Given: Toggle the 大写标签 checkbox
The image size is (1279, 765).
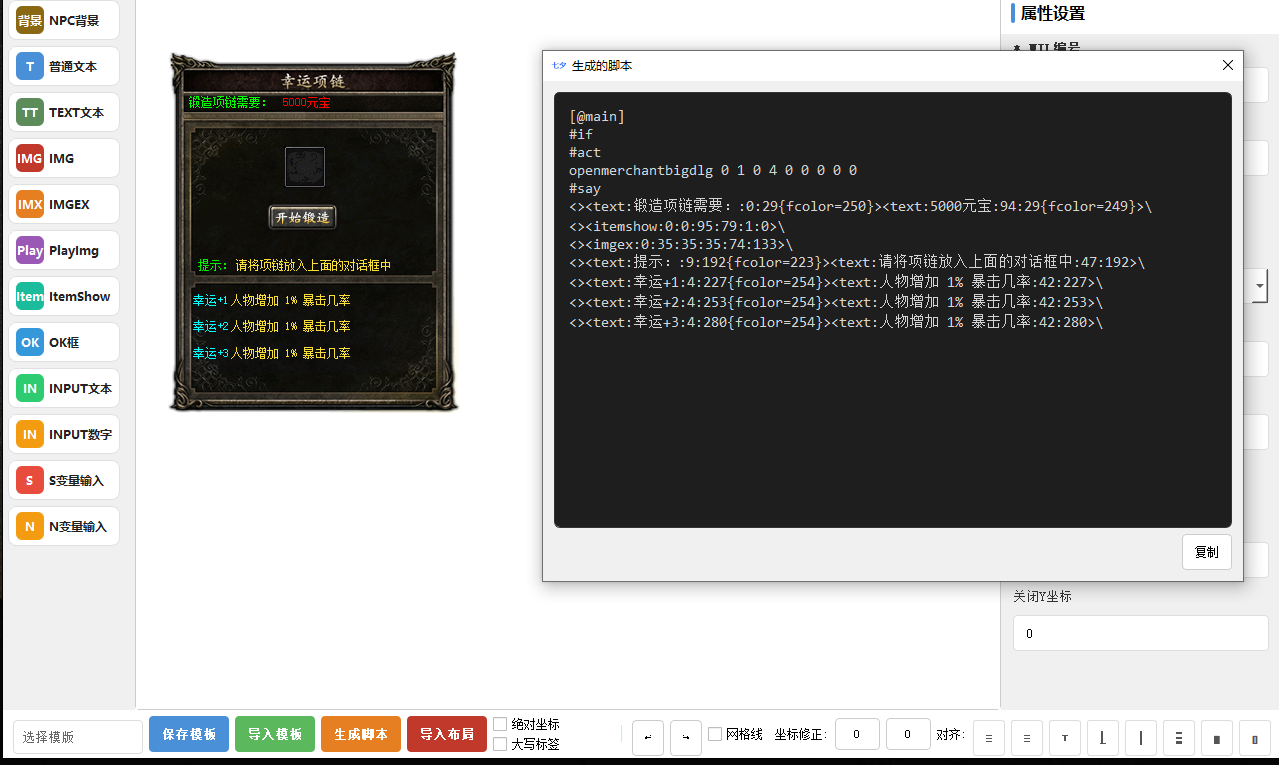Looking at the screenshot, I should pyautogui.click(x=500, y=744).
